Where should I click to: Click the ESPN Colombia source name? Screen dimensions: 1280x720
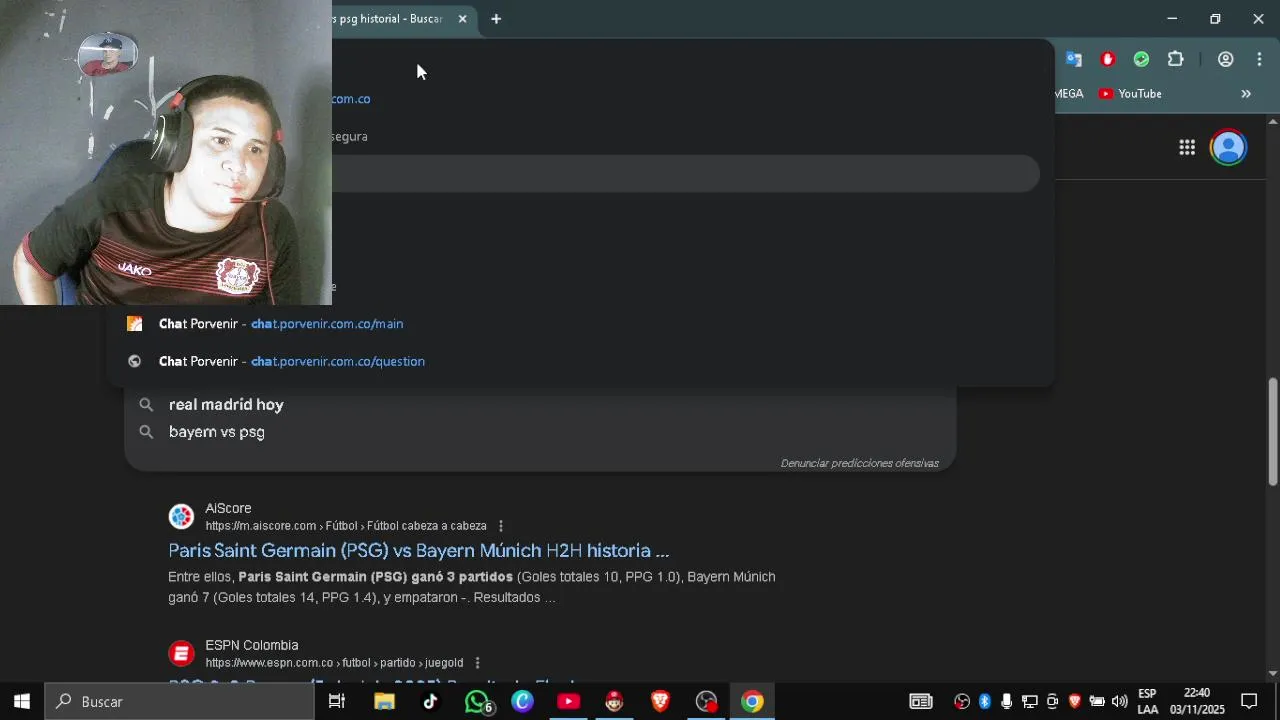click(251, 646)
